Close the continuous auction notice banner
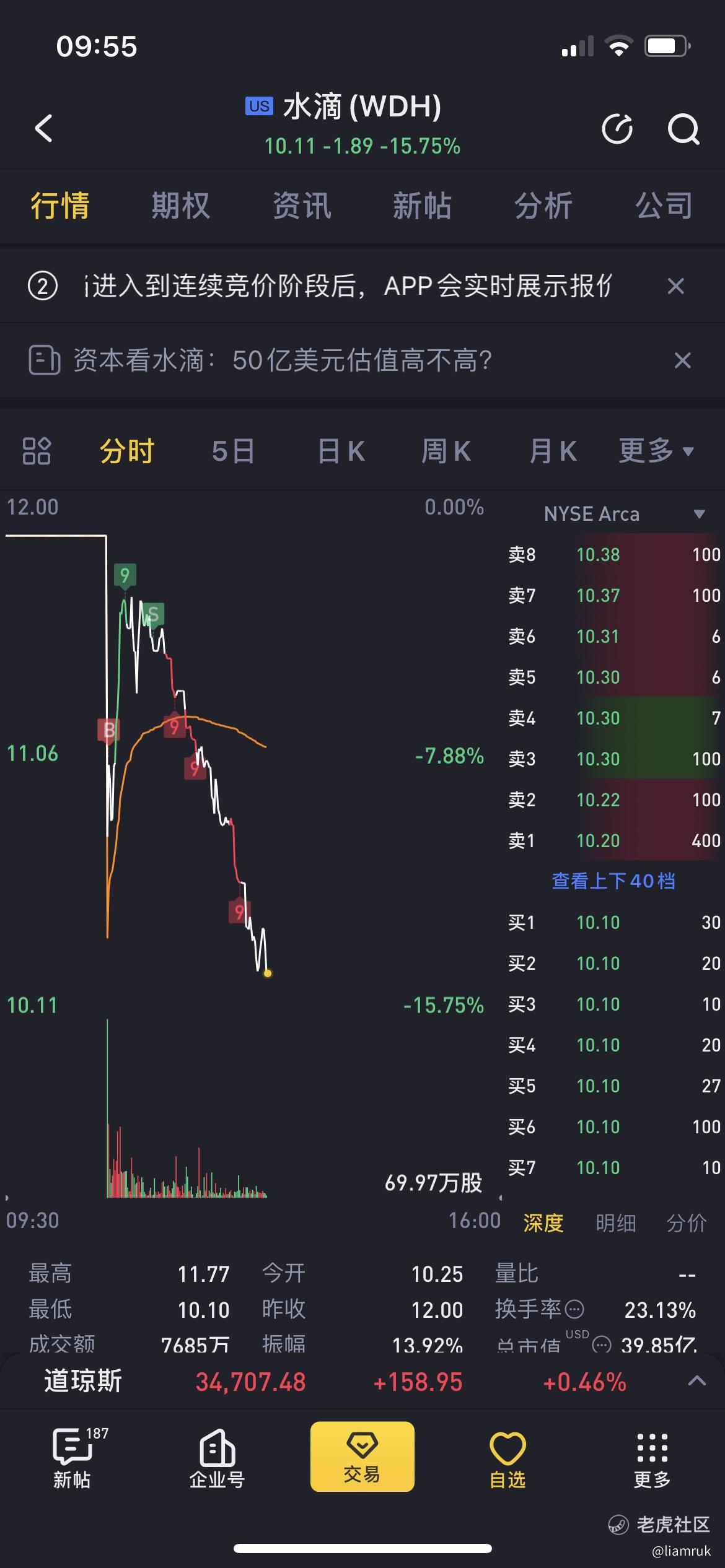This screenshot has width=725, height=1568. pos(676,286)
